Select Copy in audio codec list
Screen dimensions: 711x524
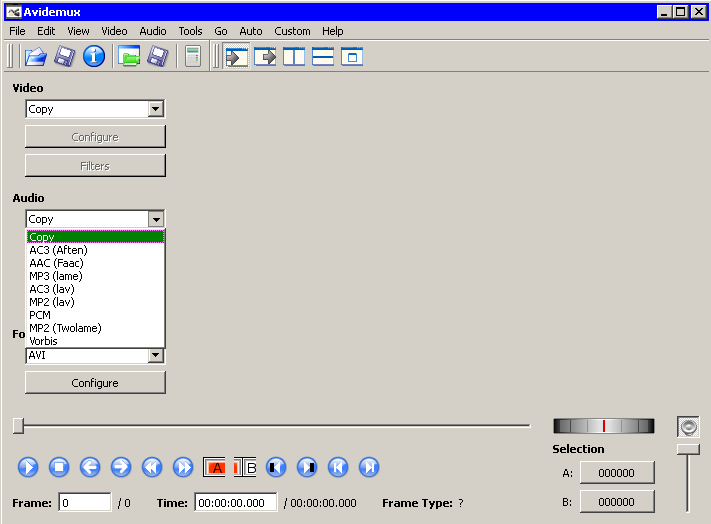[95, 237]
